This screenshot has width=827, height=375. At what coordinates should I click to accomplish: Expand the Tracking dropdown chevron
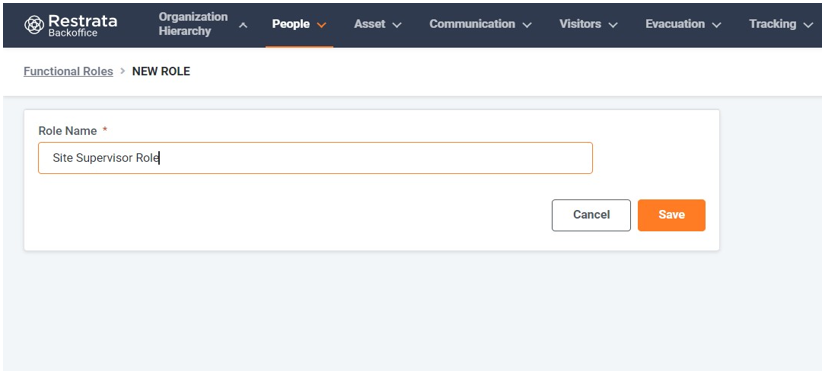[x=808, y=25]
